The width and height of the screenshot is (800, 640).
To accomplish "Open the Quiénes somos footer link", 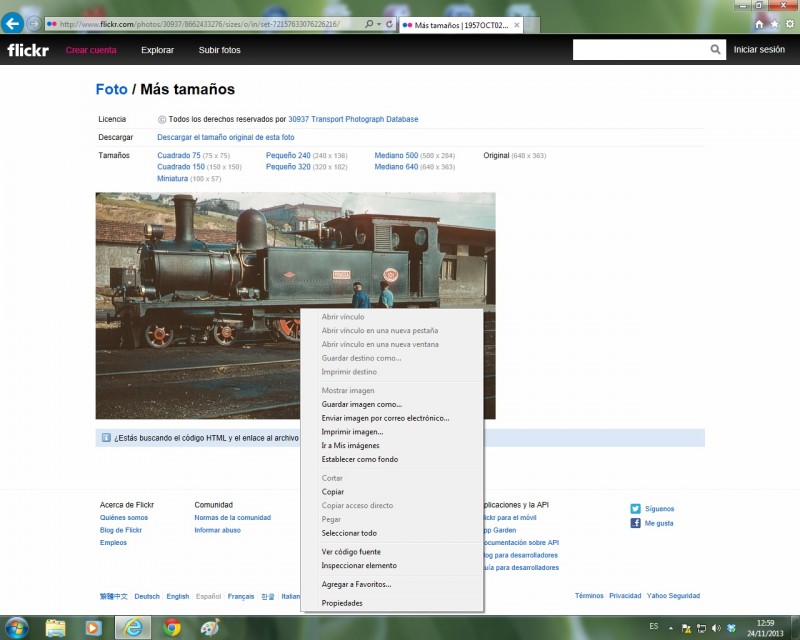I will point(123,518).
